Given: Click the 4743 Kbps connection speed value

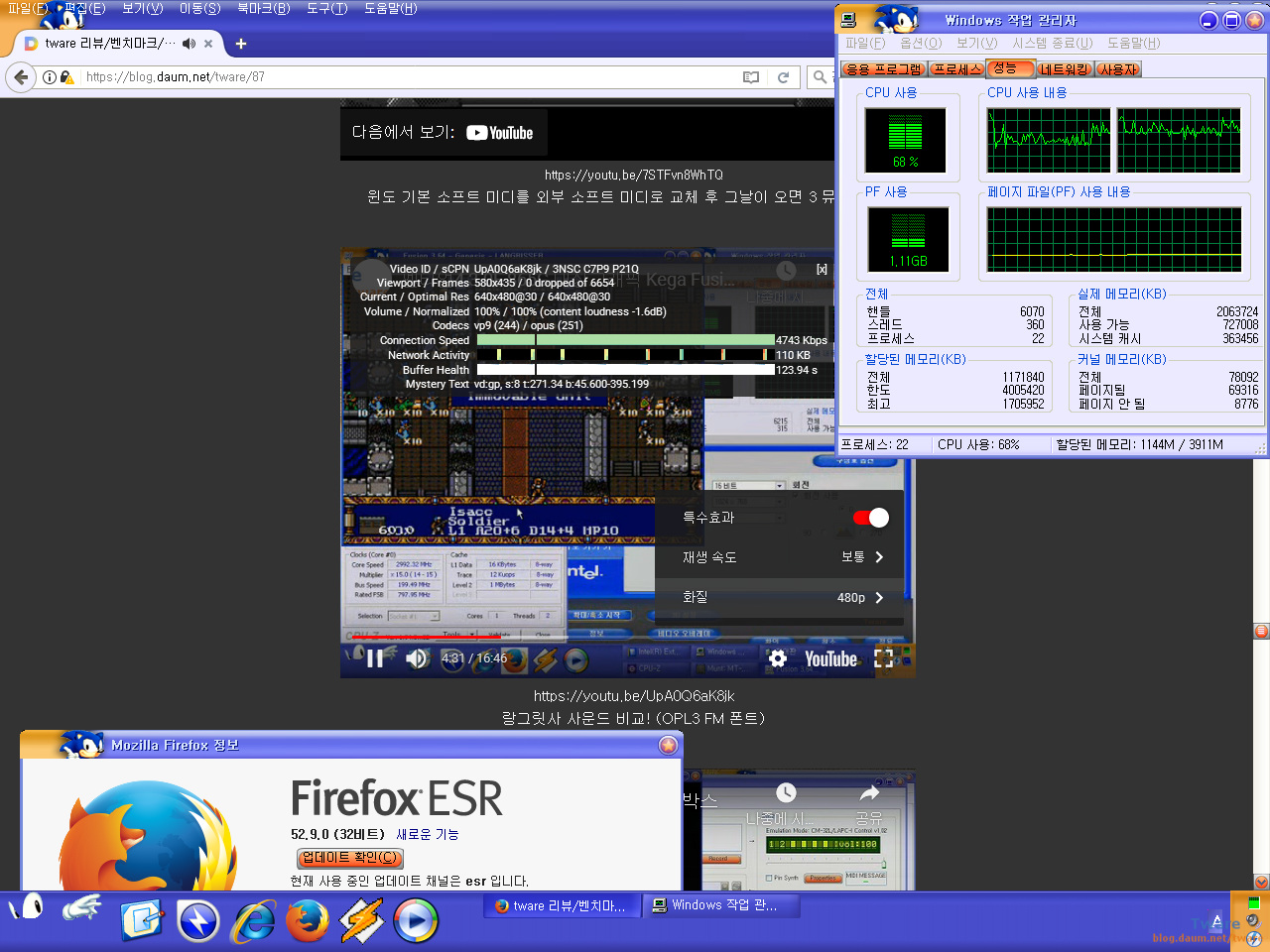Looking at the screenshot, I should pos(802,340).
